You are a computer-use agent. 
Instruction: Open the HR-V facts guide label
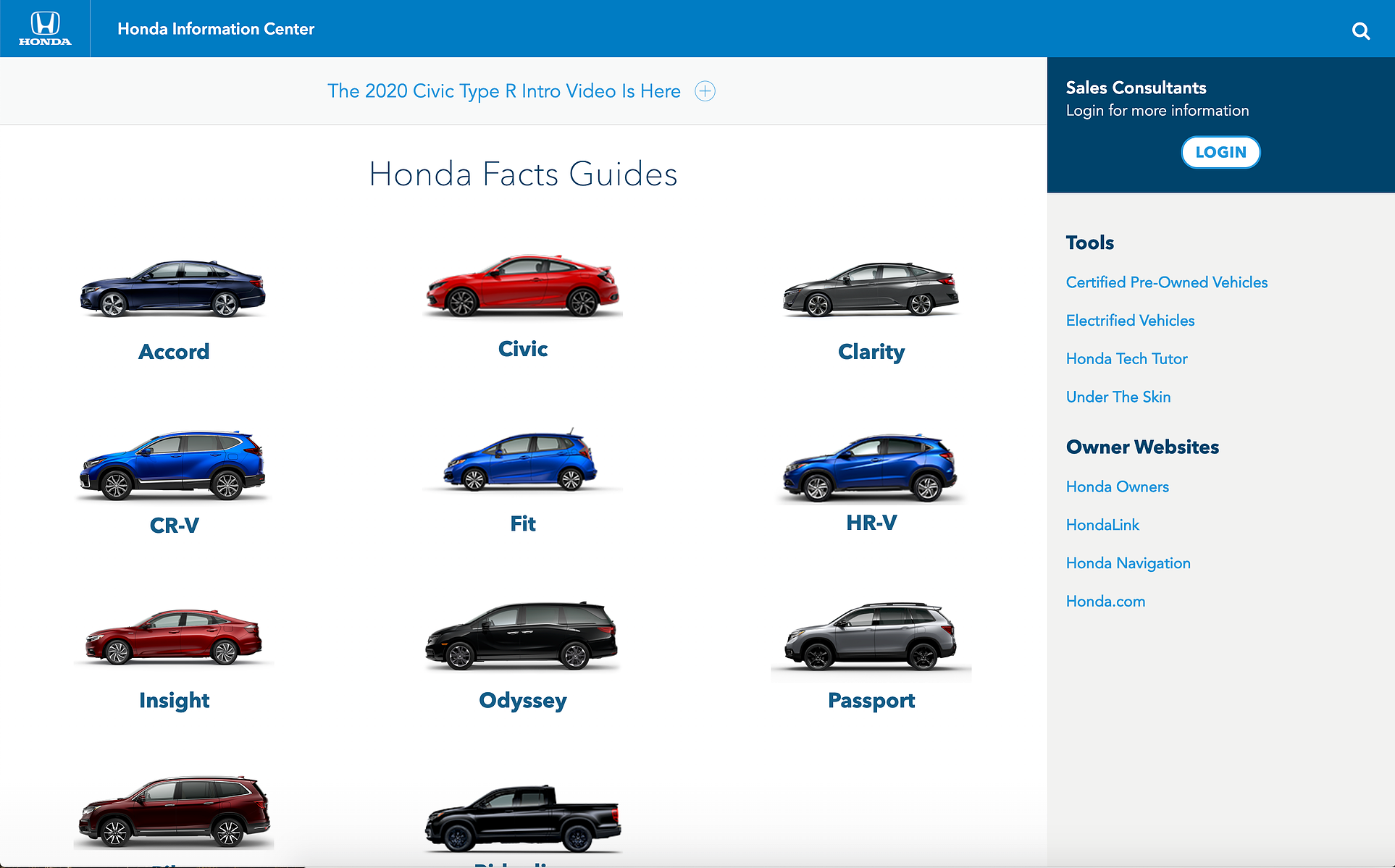coord(871,523)
